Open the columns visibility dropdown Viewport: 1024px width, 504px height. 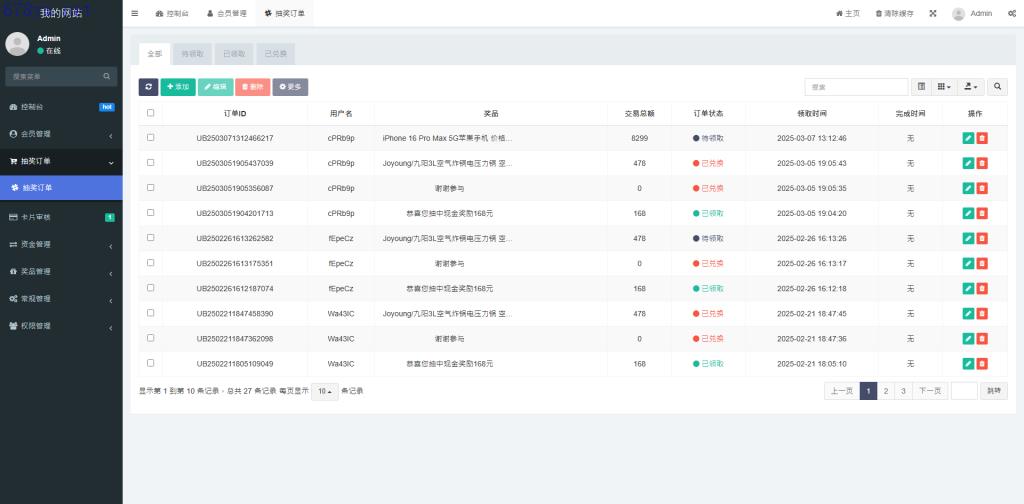pos(944,87)
